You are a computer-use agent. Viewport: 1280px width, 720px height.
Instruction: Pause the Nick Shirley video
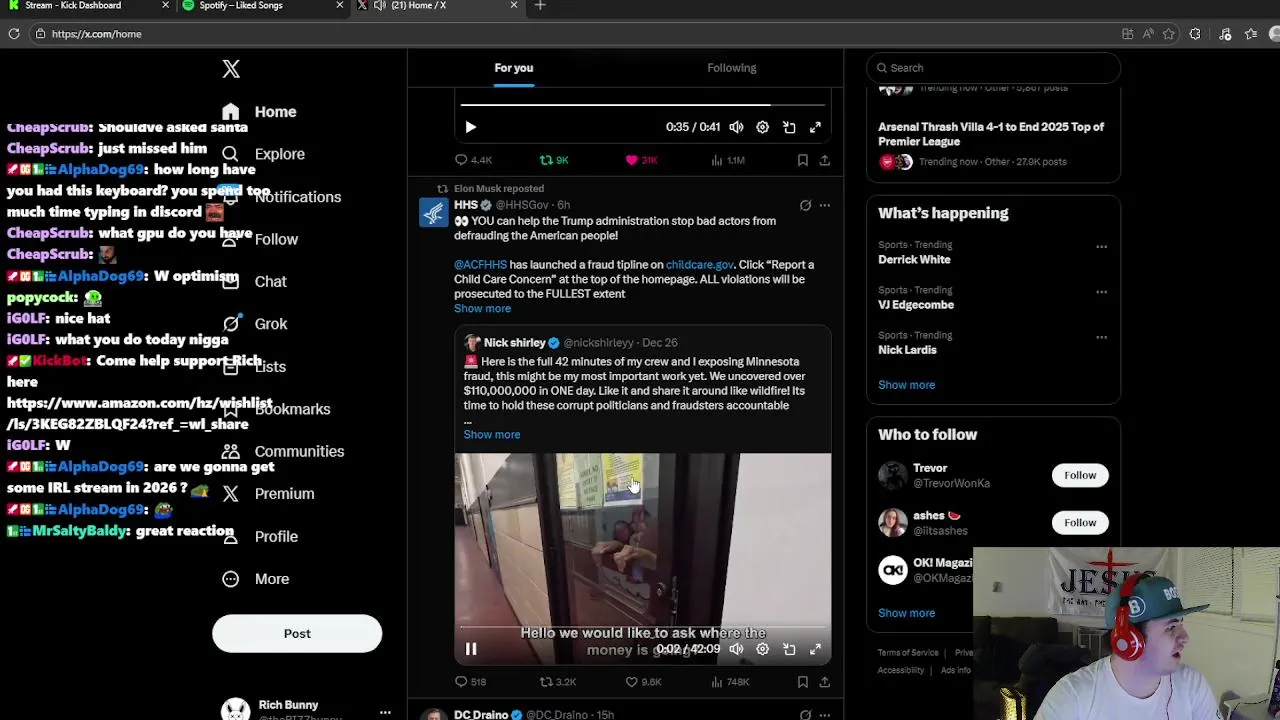point(471,649)
